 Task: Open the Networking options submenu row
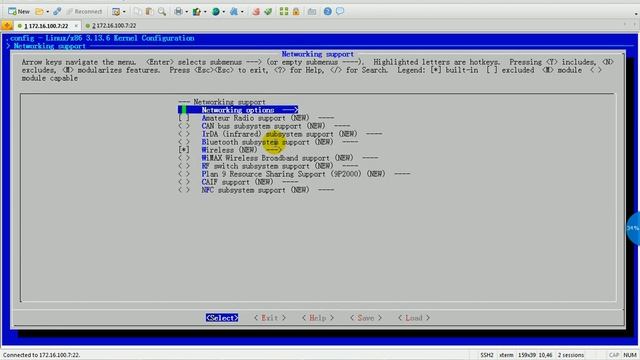click(238, 110)
